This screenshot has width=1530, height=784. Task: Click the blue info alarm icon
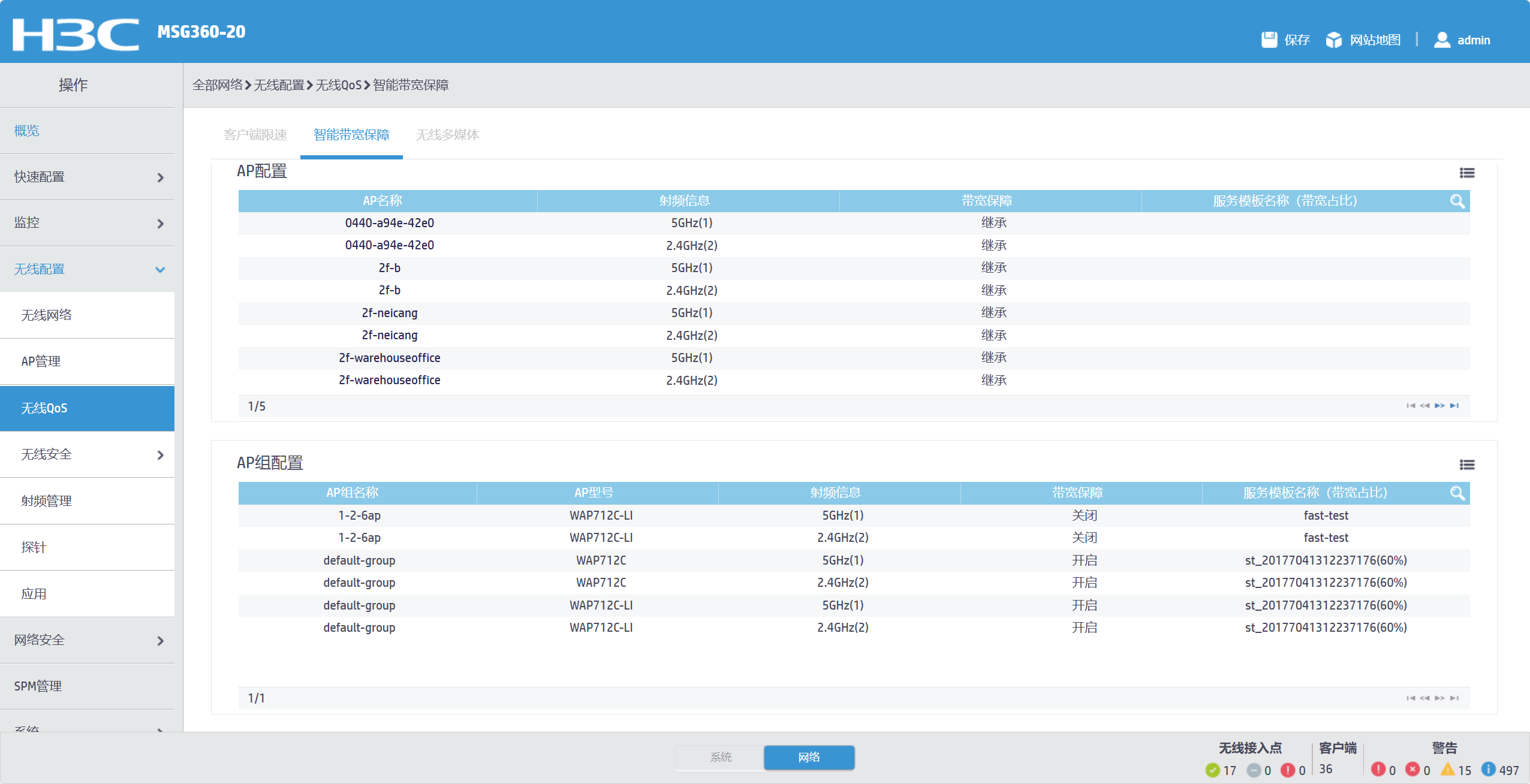click(x=1488, y=769)
